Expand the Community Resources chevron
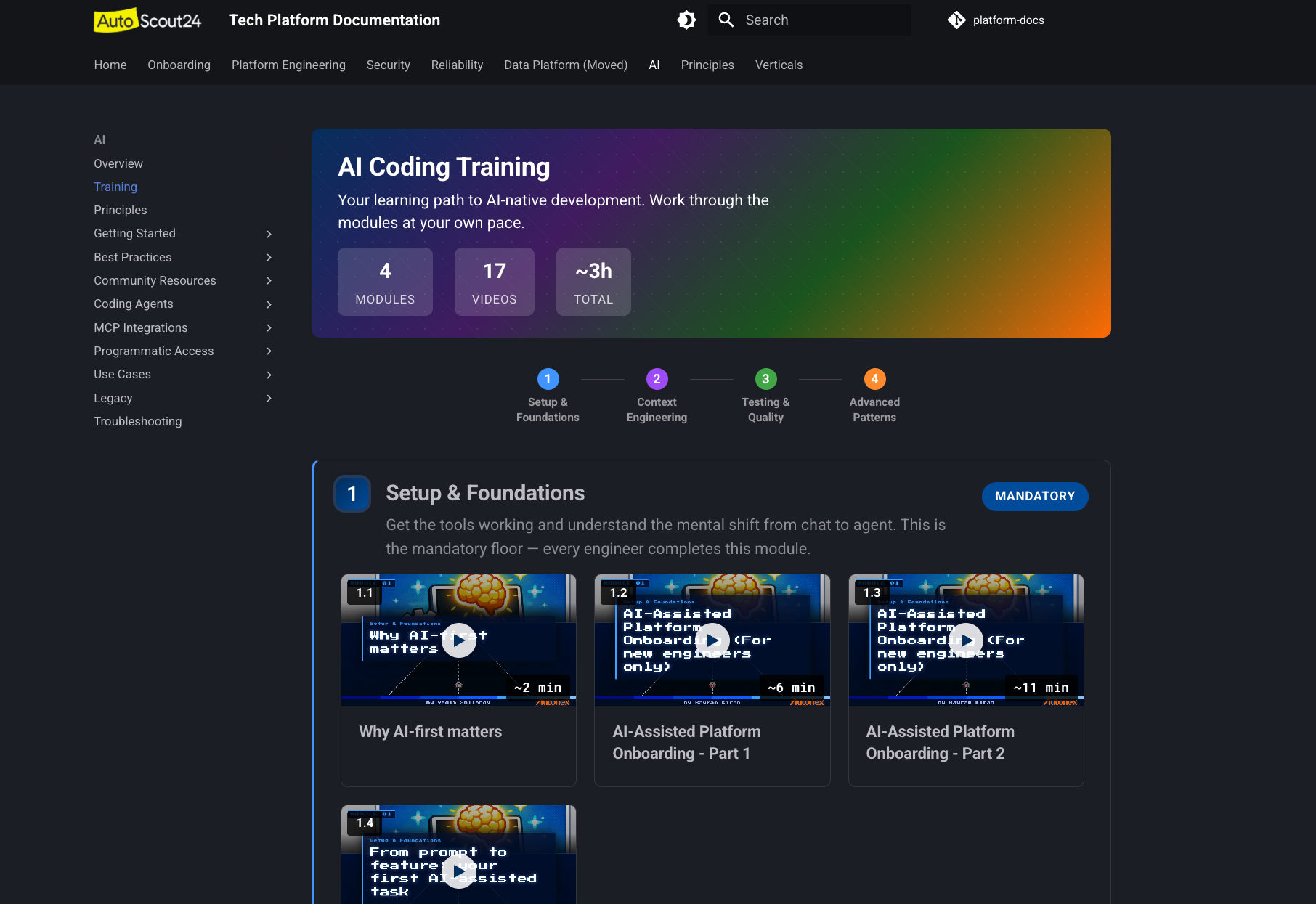The image size is (1316, 904). coord(269,280)
